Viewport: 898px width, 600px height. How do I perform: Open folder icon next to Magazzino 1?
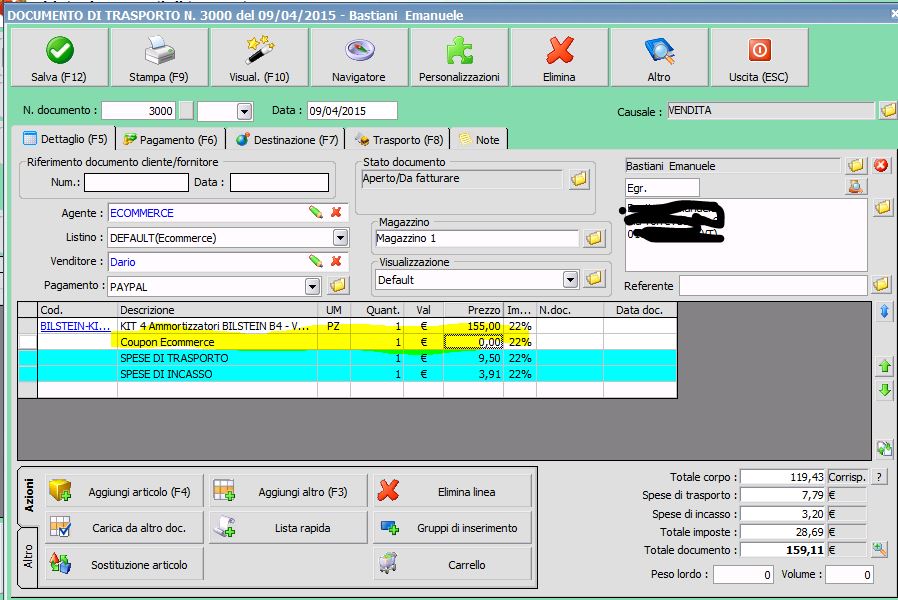point(594,238)
